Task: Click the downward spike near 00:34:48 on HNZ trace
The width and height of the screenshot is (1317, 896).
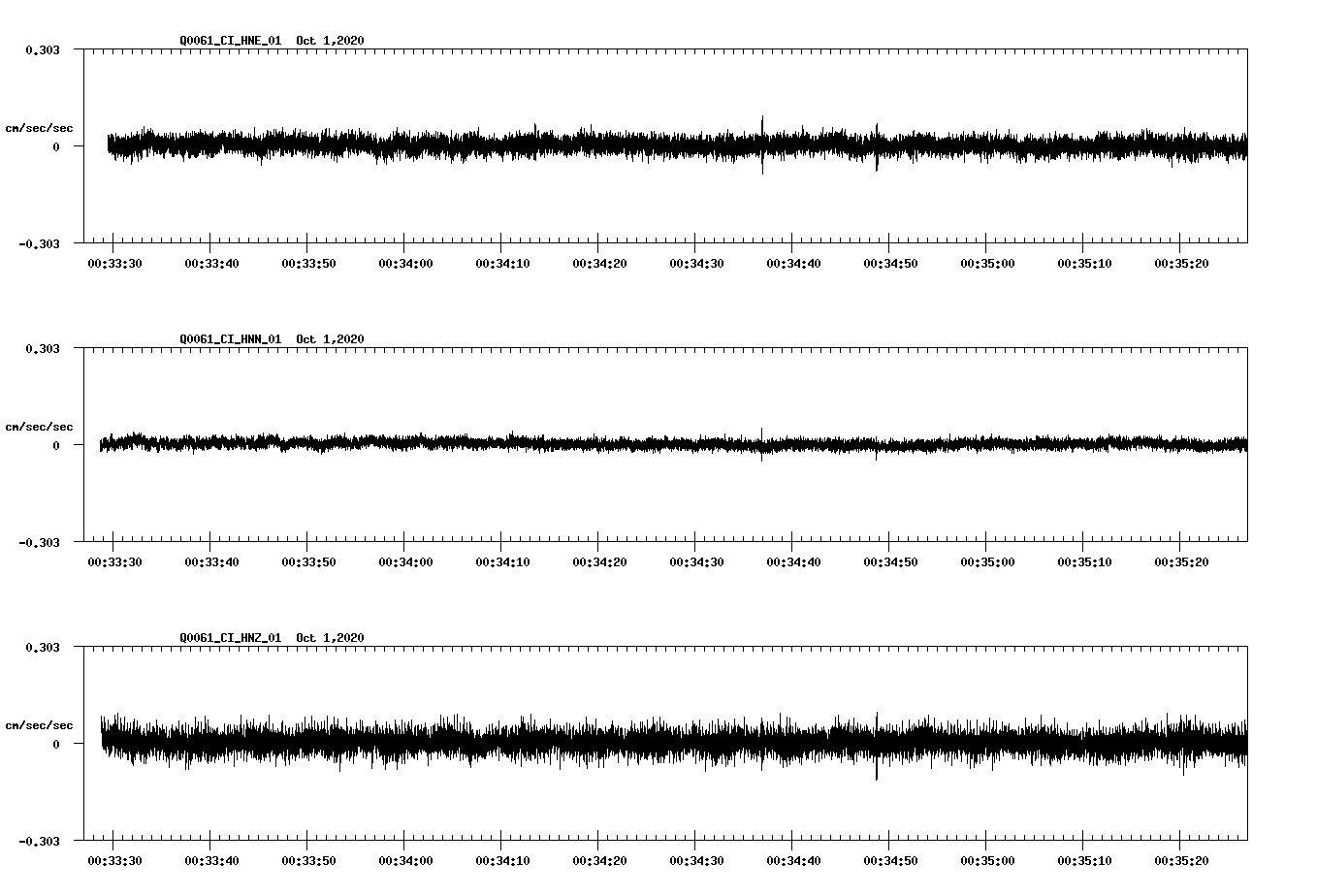Action: point(878,766)
